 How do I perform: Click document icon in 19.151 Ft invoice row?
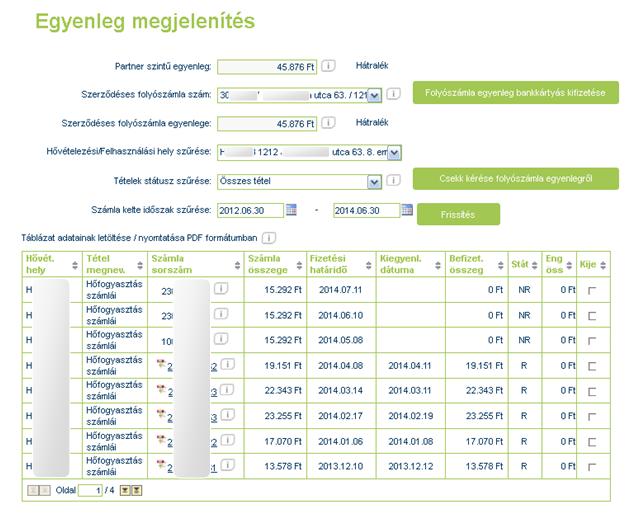161,364
